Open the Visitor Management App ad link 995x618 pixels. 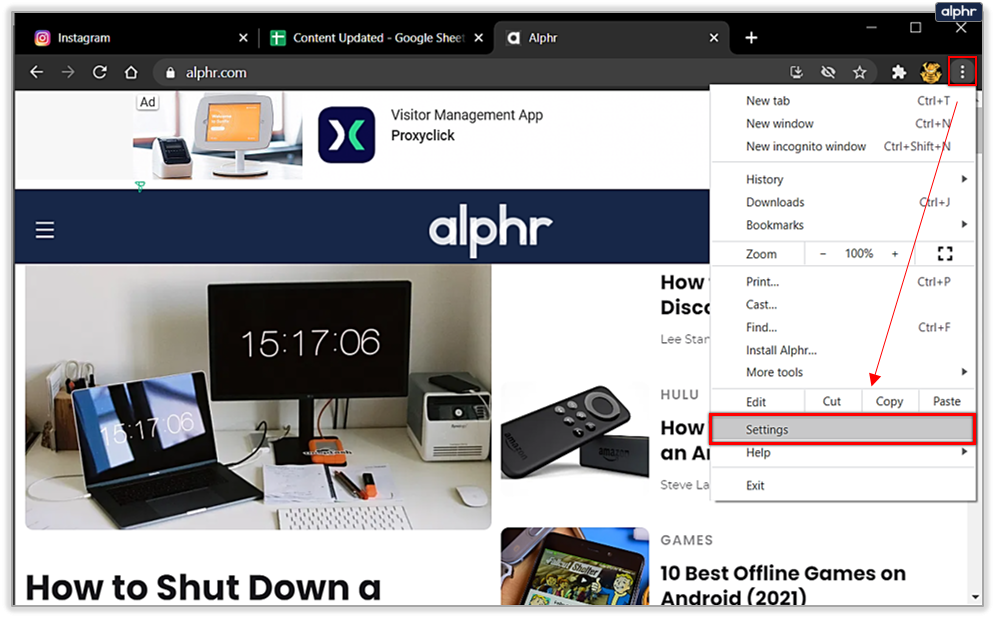[467, 115]
